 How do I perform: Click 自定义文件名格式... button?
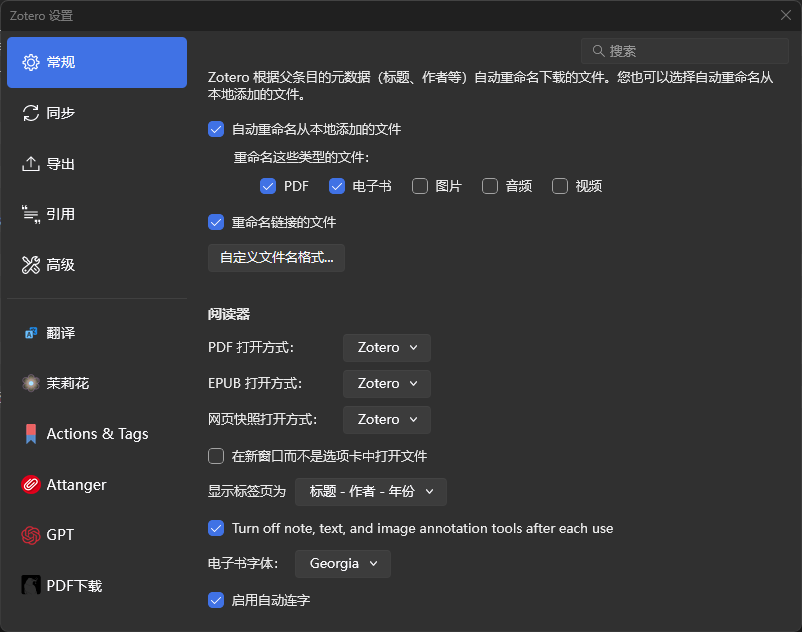pos(276,258)
